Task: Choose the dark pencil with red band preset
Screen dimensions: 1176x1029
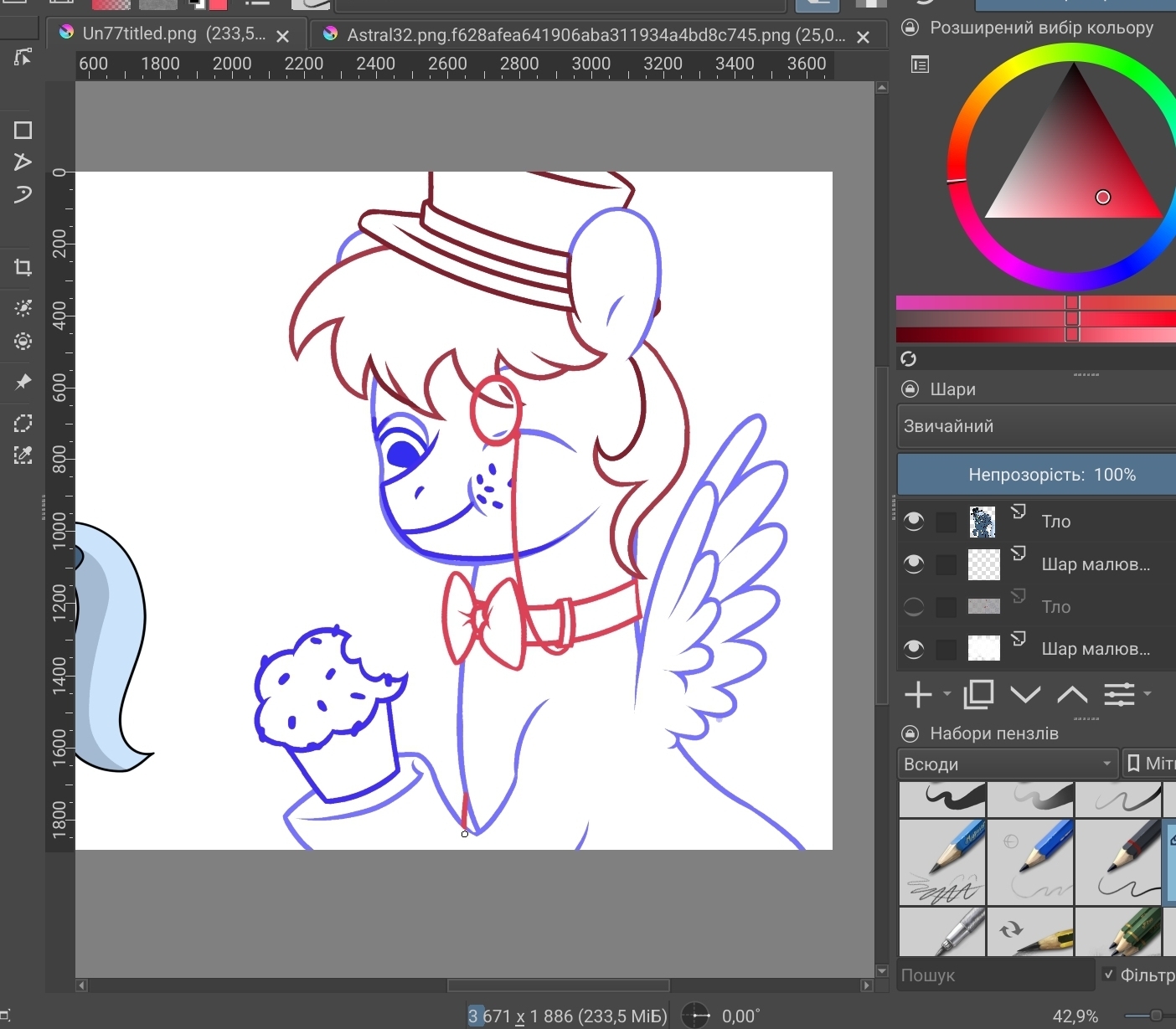Action: click(1118, 862)
